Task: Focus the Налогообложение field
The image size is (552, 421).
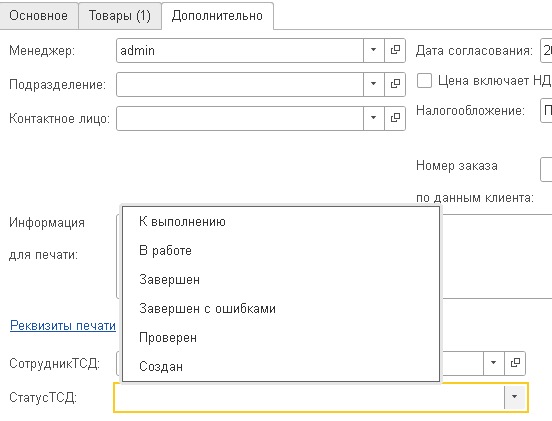Action: pos(546,111)
